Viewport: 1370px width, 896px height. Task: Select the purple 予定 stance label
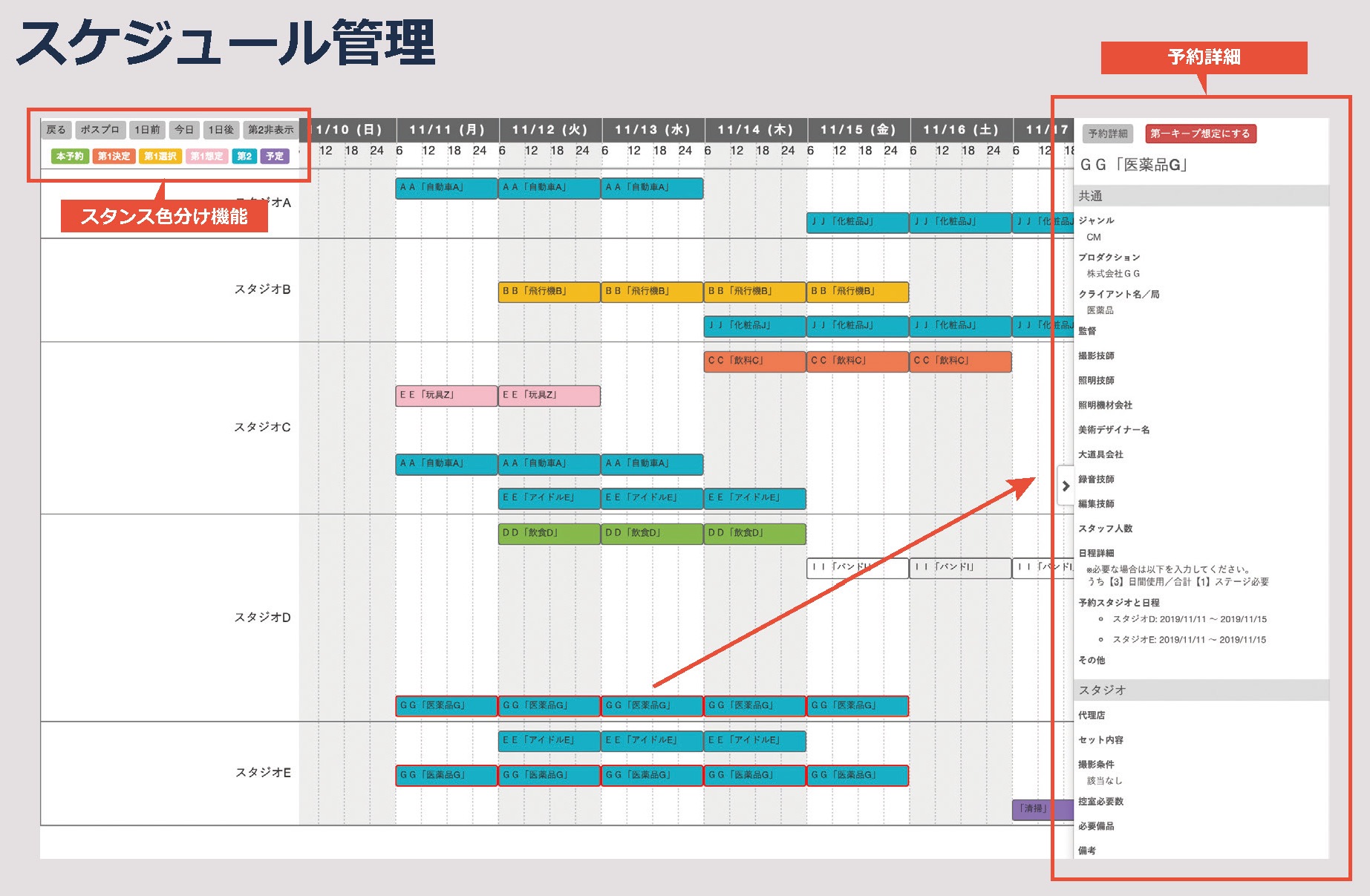coord(275,157)
